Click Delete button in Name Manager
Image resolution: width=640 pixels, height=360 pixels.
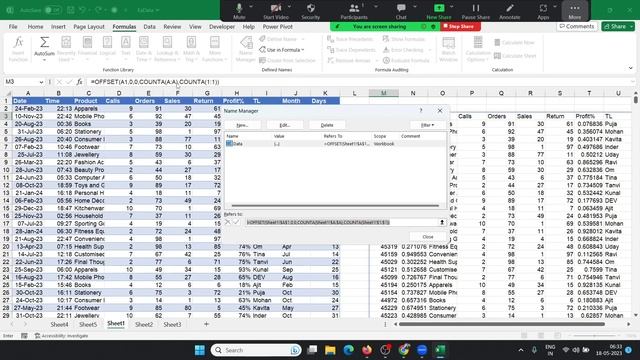pyautogui.click(x=327, y=125)
